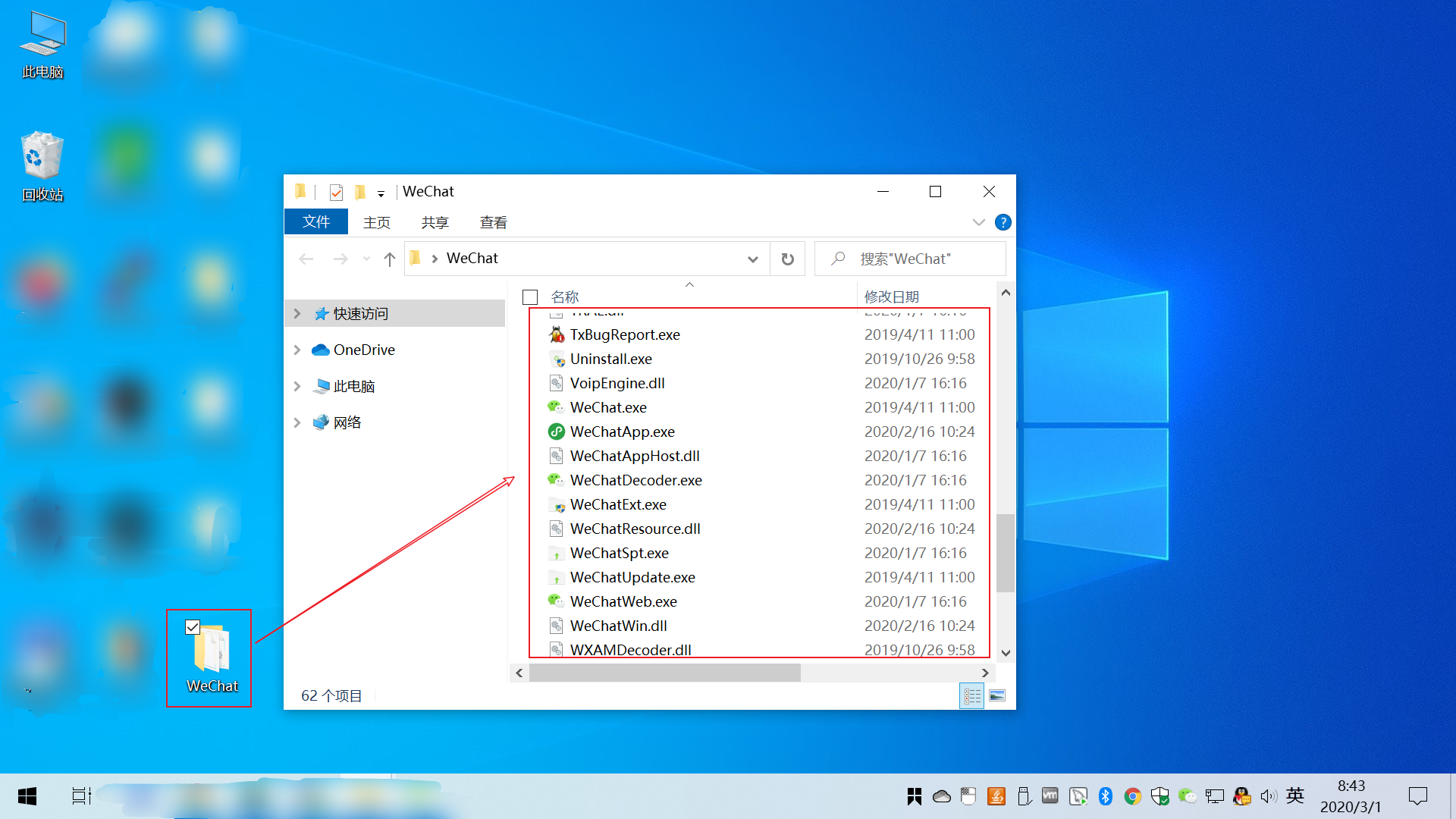Viewport: 1456px width, 819px height.
Task: Uncheck the WeChat desktop folder checkbox
Action: coord(193,627)
